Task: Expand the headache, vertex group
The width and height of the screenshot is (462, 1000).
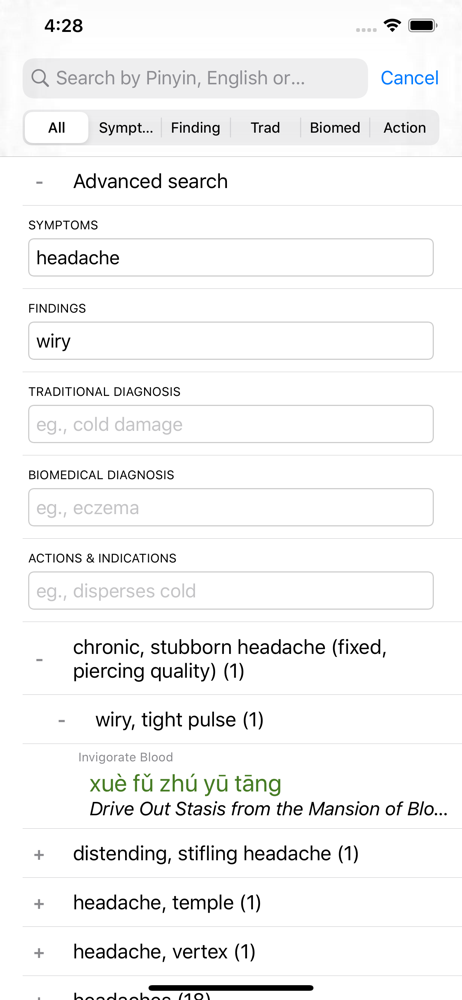Action: pyautogui.click(x=39, y=952)
